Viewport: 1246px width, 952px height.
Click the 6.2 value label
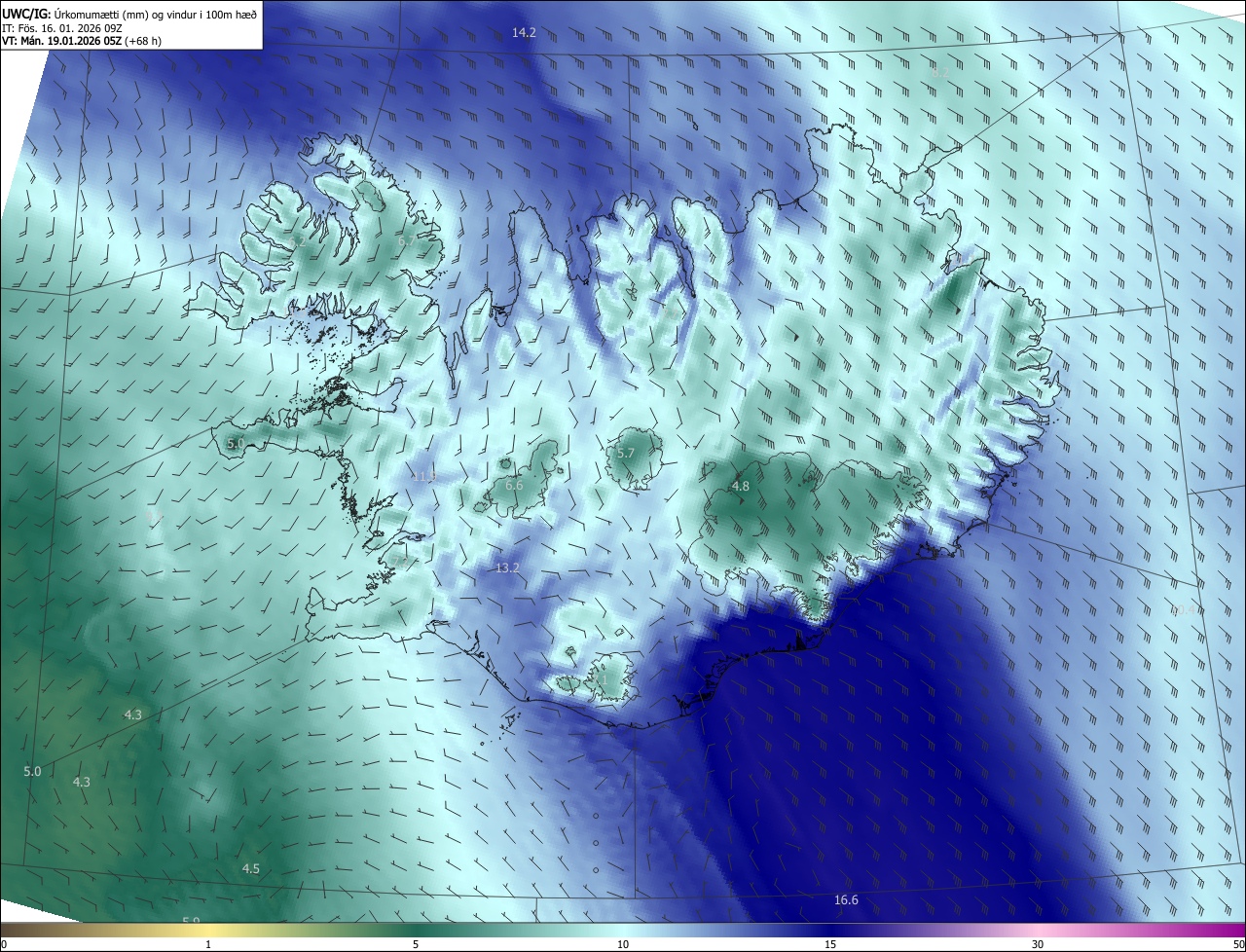point(298,240)
